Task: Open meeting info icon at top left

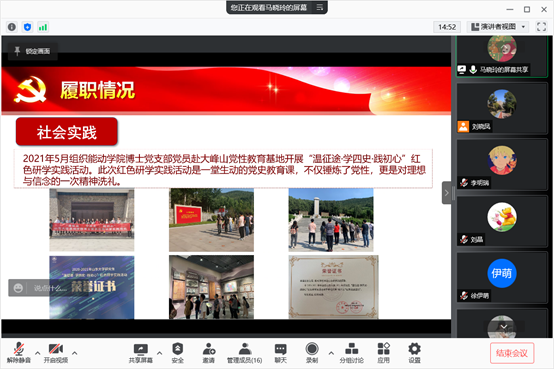Action: click(12, 27)
